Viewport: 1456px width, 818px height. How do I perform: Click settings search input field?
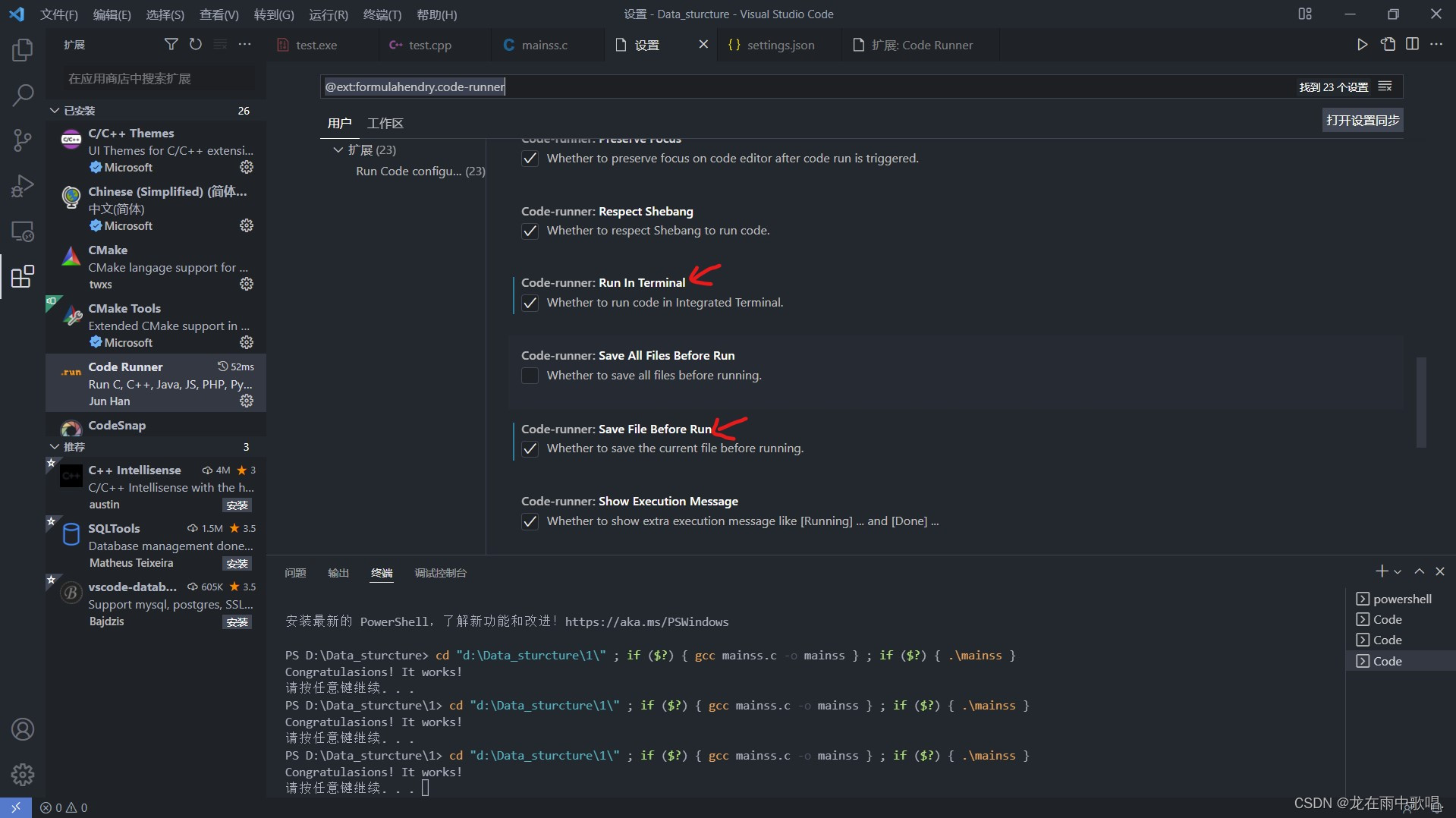click(808, 87)
